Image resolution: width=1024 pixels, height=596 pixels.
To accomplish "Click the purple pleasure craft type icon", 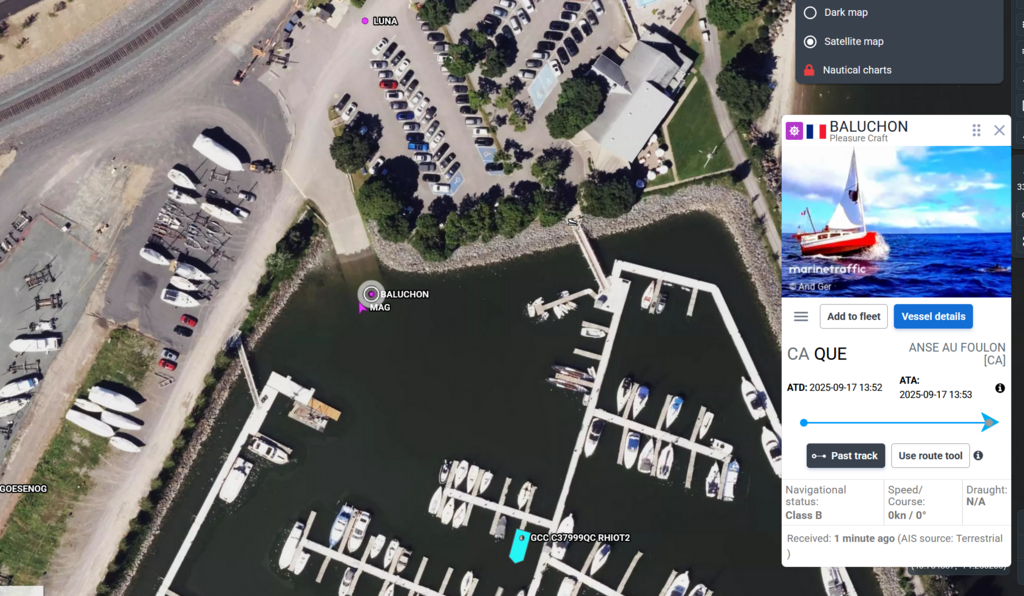I will [x=794, y=131].
